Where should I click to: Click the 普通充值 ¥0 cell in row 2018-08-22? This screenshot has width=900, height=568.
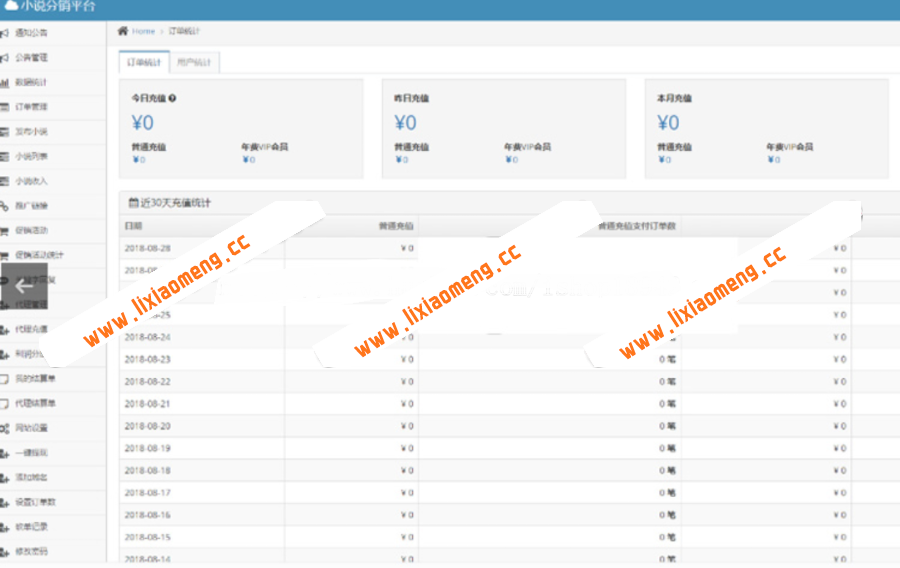(407, 382)
